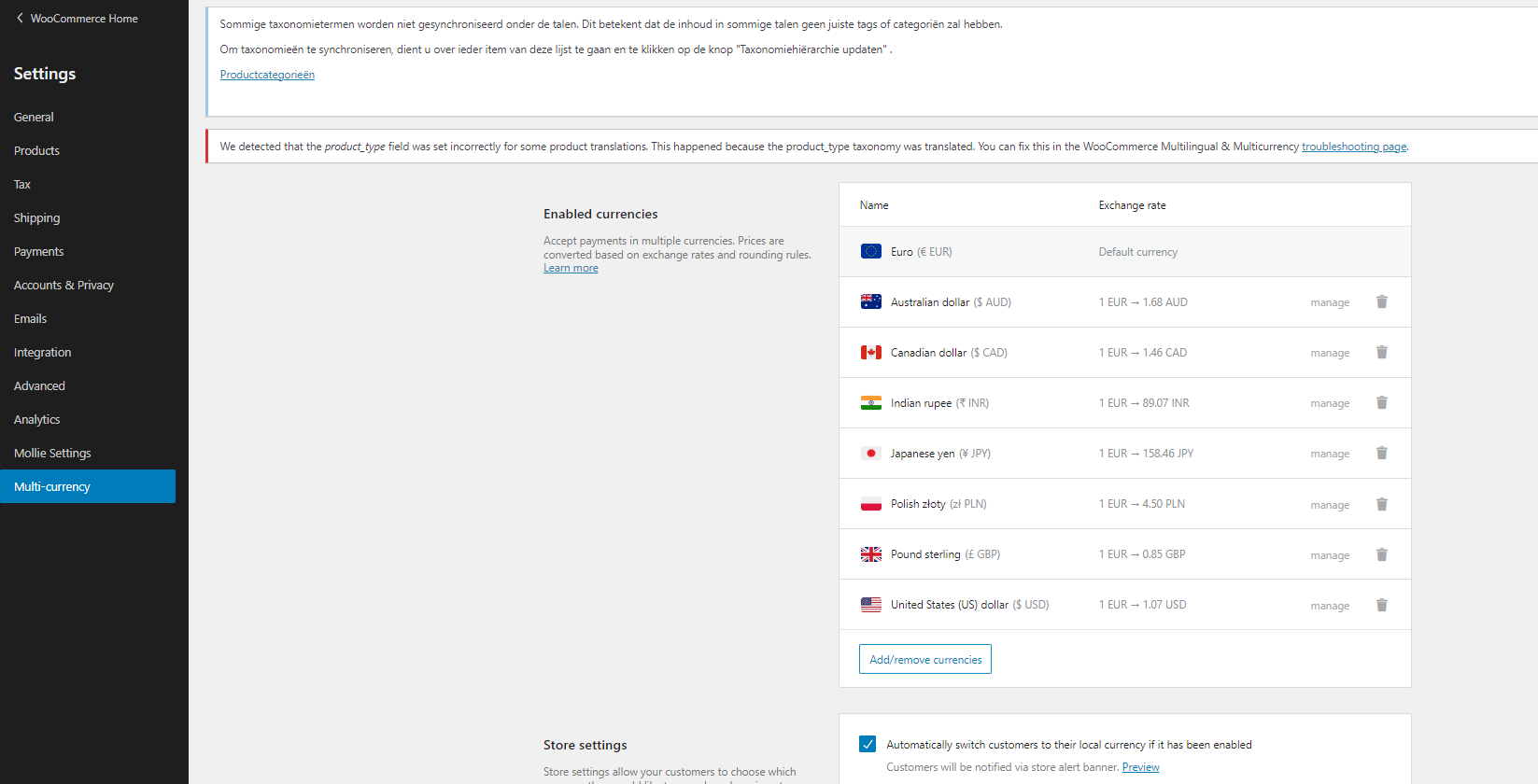Manage the Pound sterling exchange rate
Image resolution: width=1538 pixels, height=784 pixels.
[1330, 555]
